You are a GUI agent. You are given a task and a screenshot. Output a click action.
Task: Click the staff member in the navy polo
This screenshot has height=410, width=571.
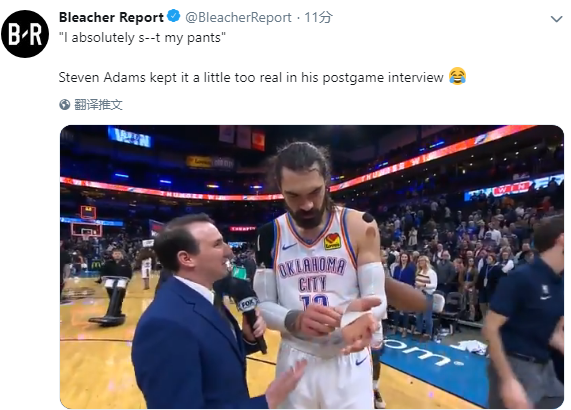(x=527, y=313)
